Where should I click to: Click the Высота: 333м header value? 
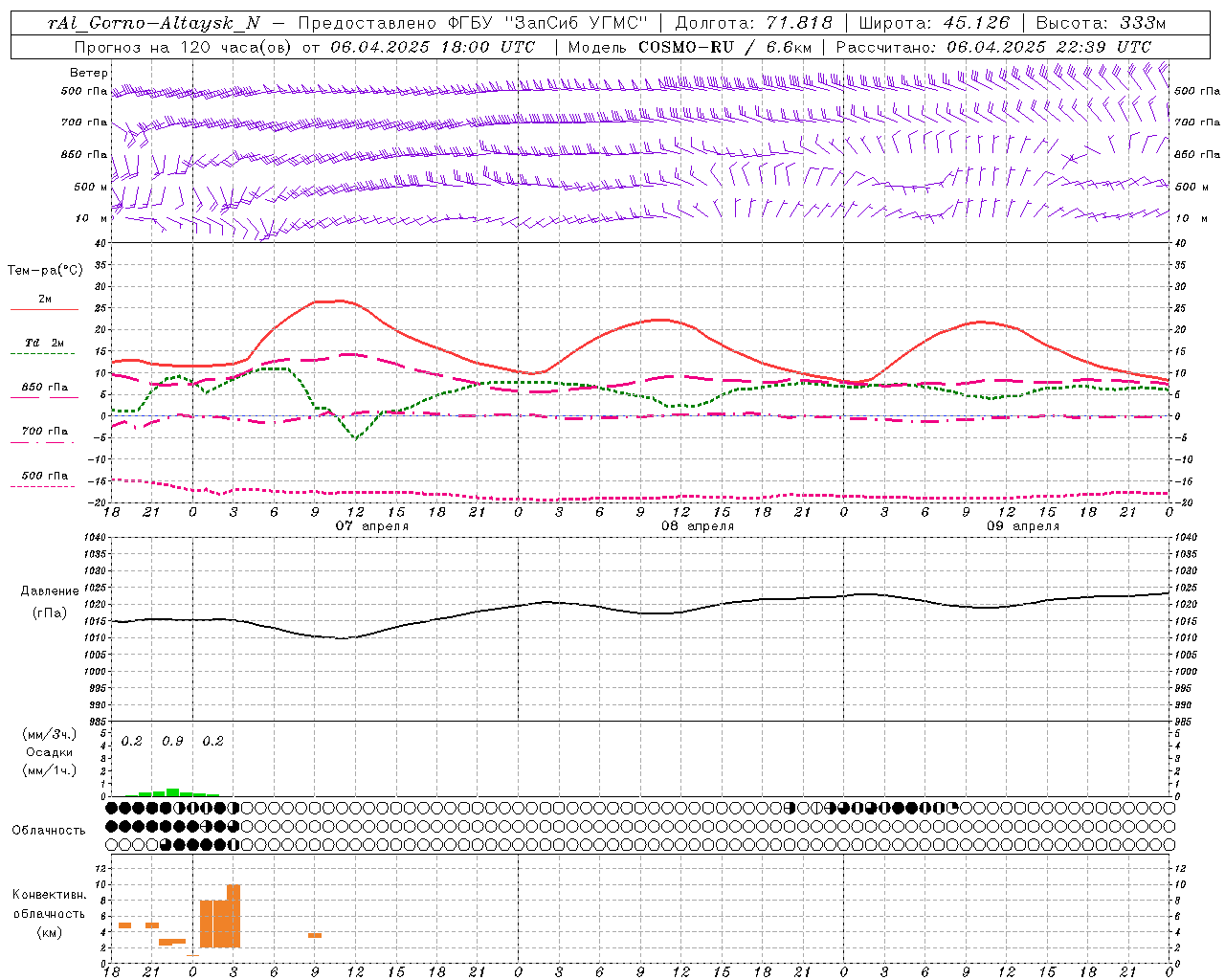(x=1101, y=23)
